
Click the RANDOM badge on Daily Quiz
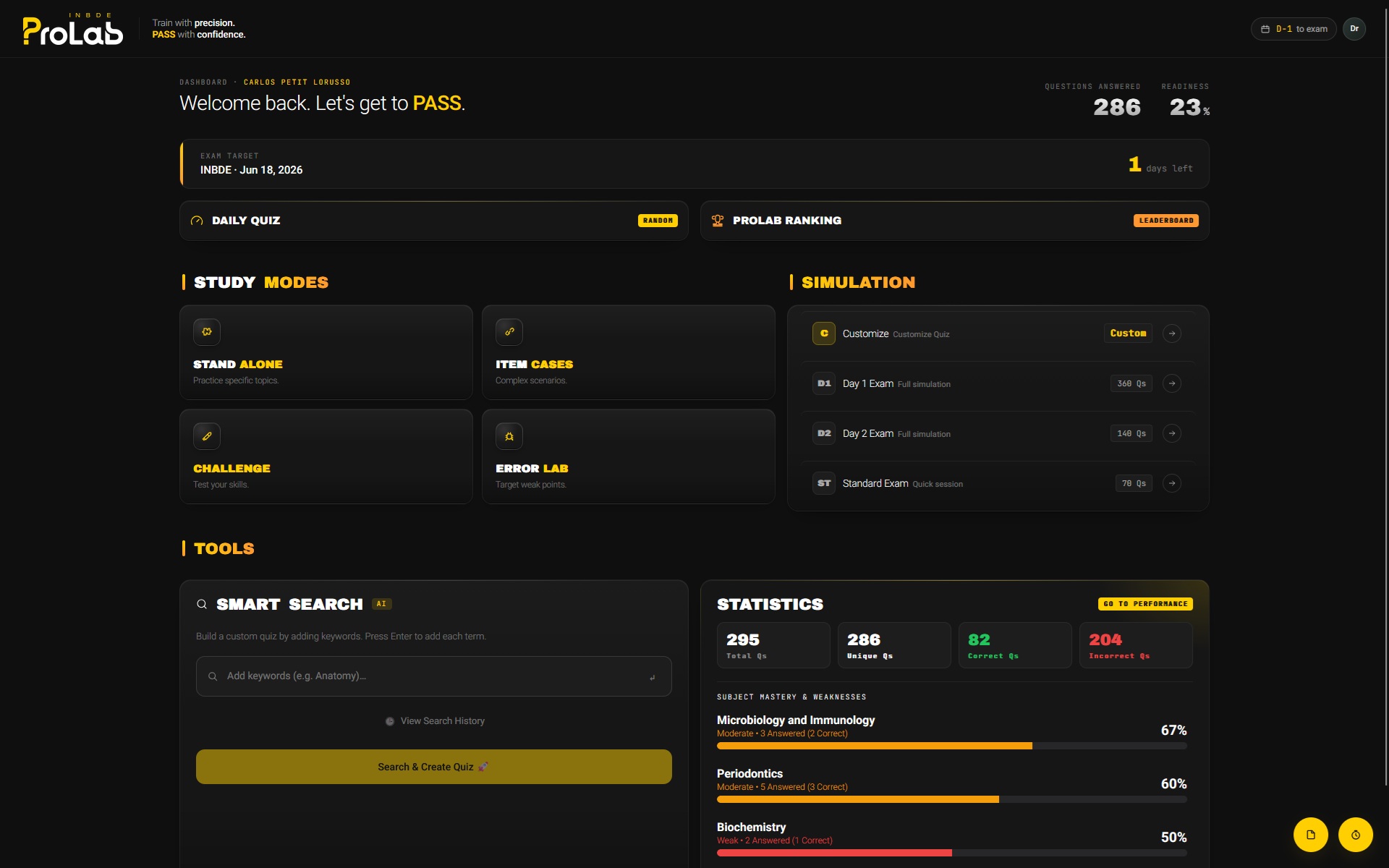658,221
